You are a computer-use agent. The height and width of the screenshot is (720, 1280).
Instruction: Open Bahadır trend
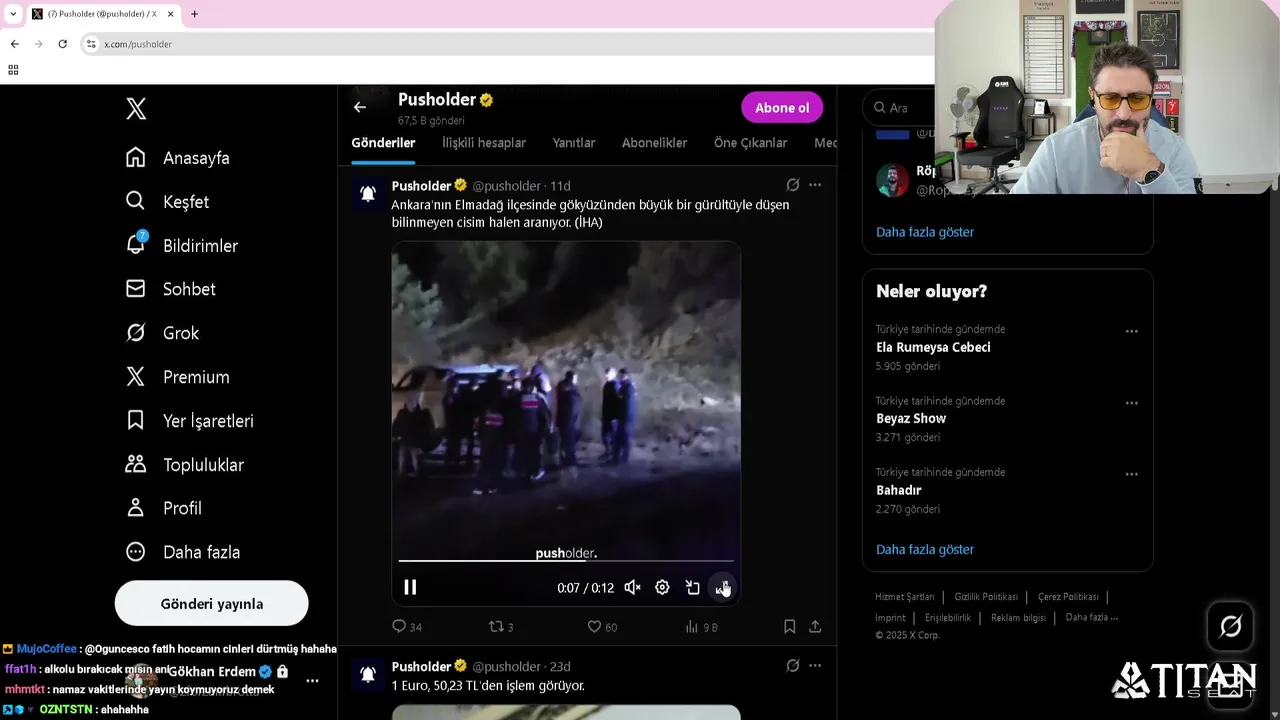pyautogui.click(x=899, y=490)
